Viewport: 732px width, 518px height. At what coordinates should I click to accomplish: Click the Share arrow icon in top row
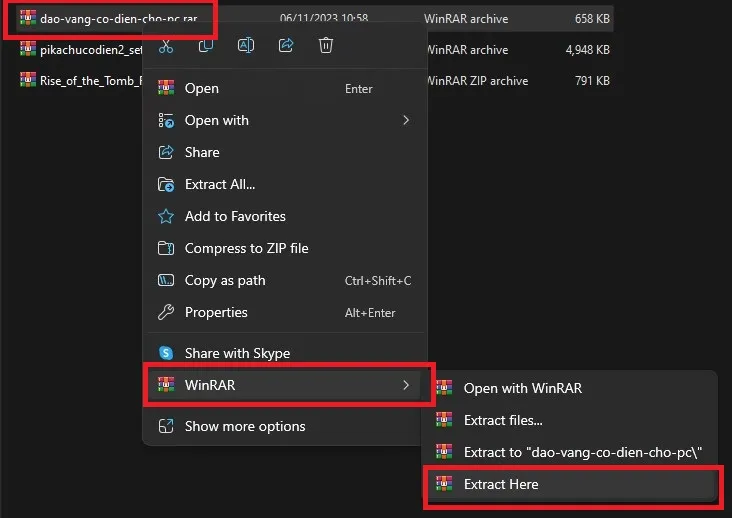click(x=286, y=45)
